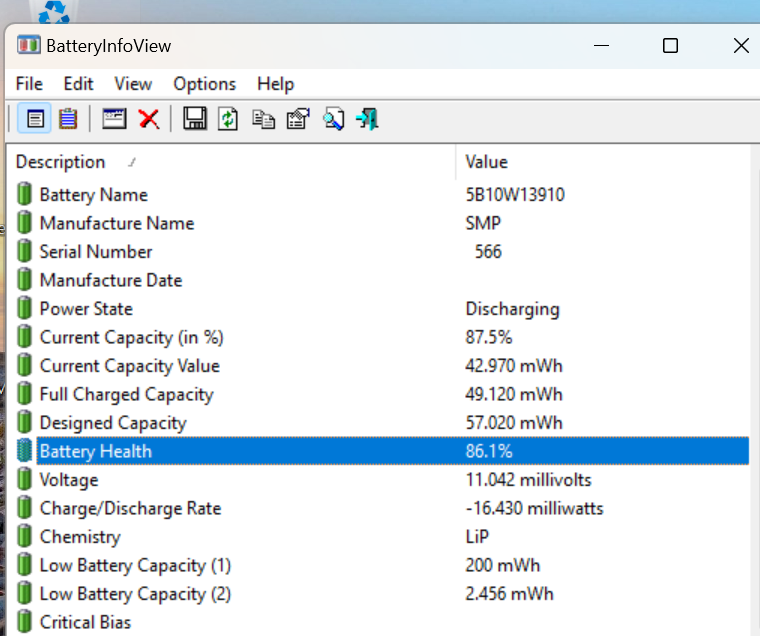The height and width of the screenshot is (636, 760).
Task: Click the 86.1% battery health value
Action: pyautogui.click(x=489, y=451)
